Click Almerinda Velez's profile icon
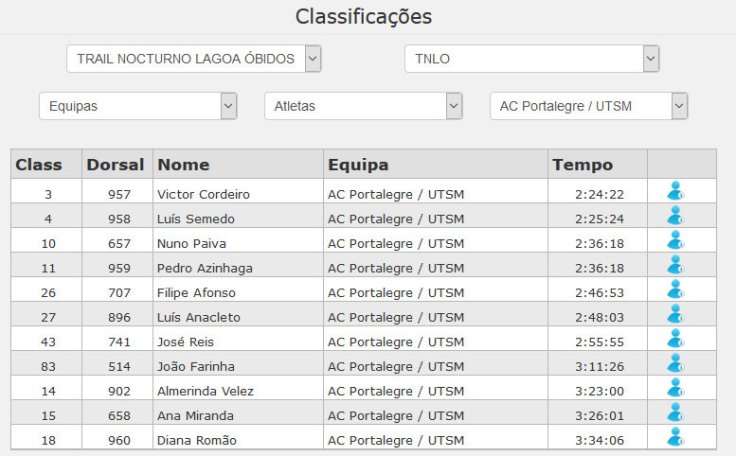The height and width of the screenshot is (456, 736). [x=675, y=388]
